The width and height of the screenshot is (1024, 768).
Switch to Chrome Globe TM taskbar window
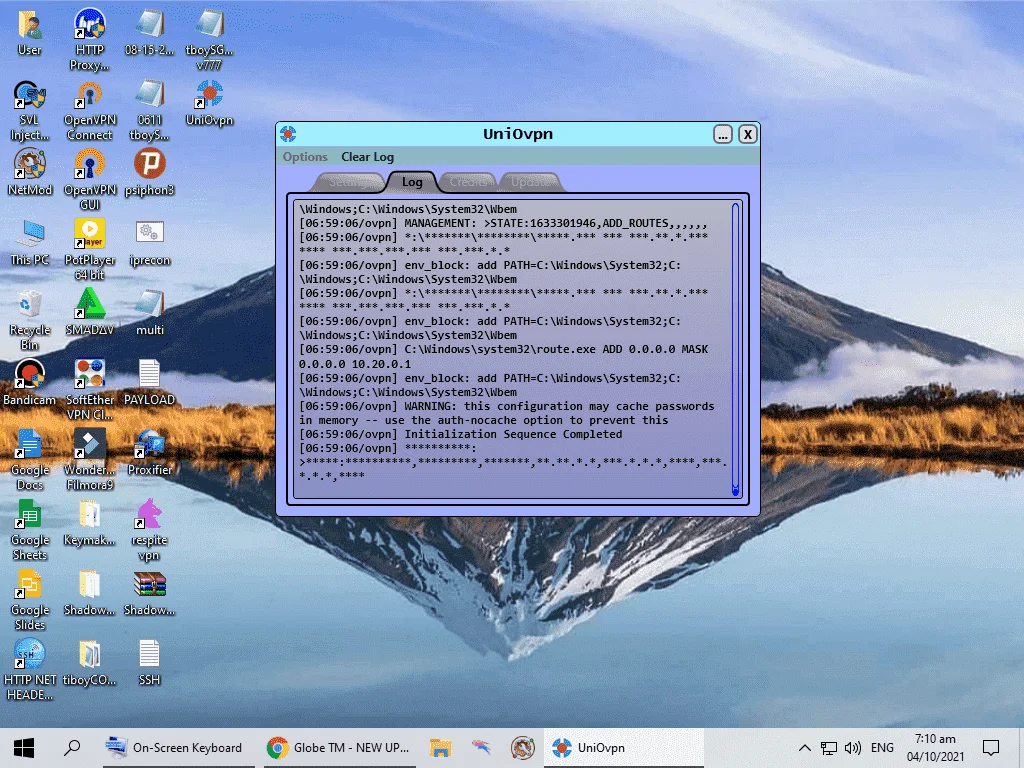340,748
